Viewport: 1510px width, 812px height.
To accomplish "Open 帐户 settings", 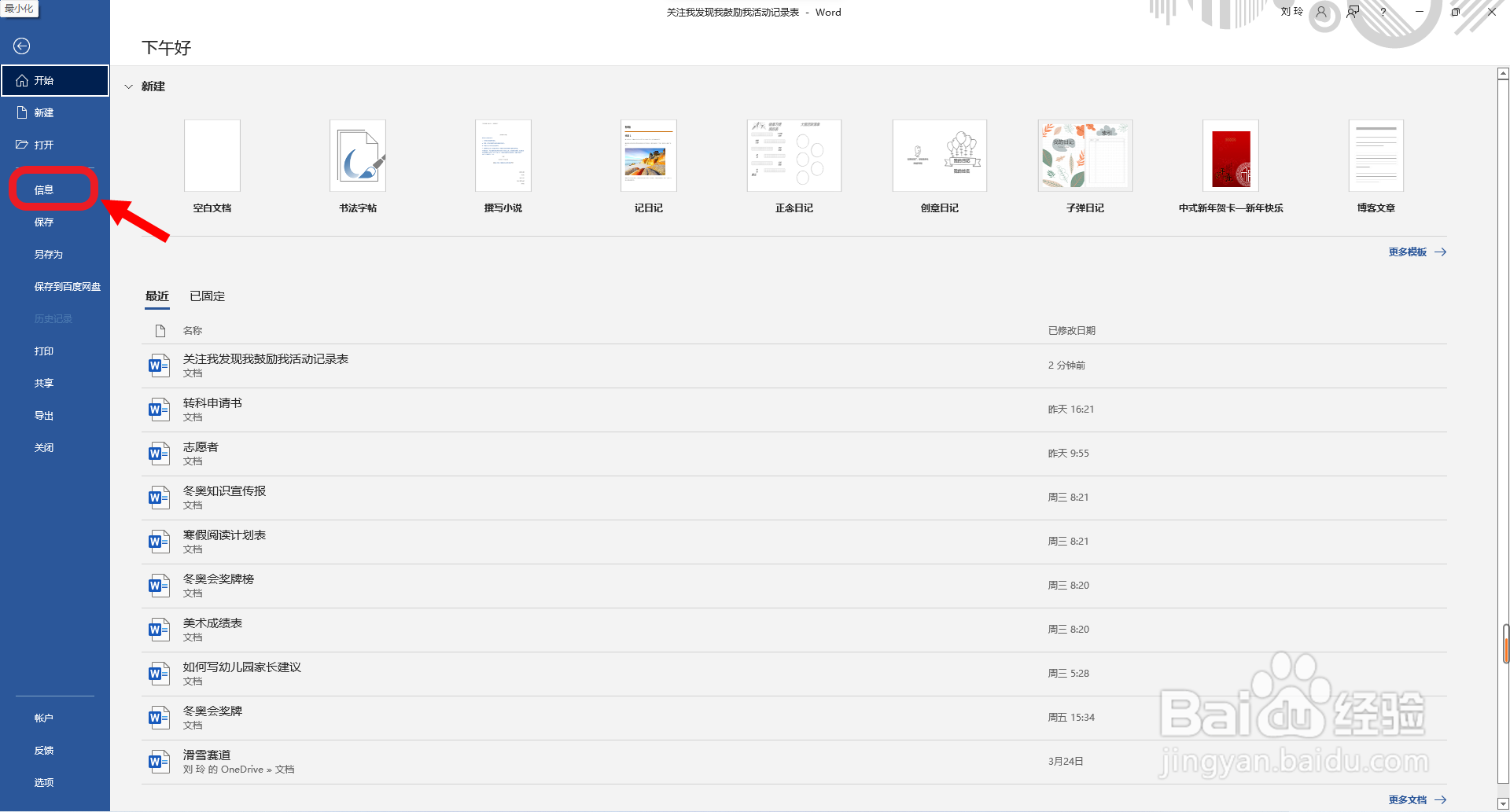I will (55, 718).
